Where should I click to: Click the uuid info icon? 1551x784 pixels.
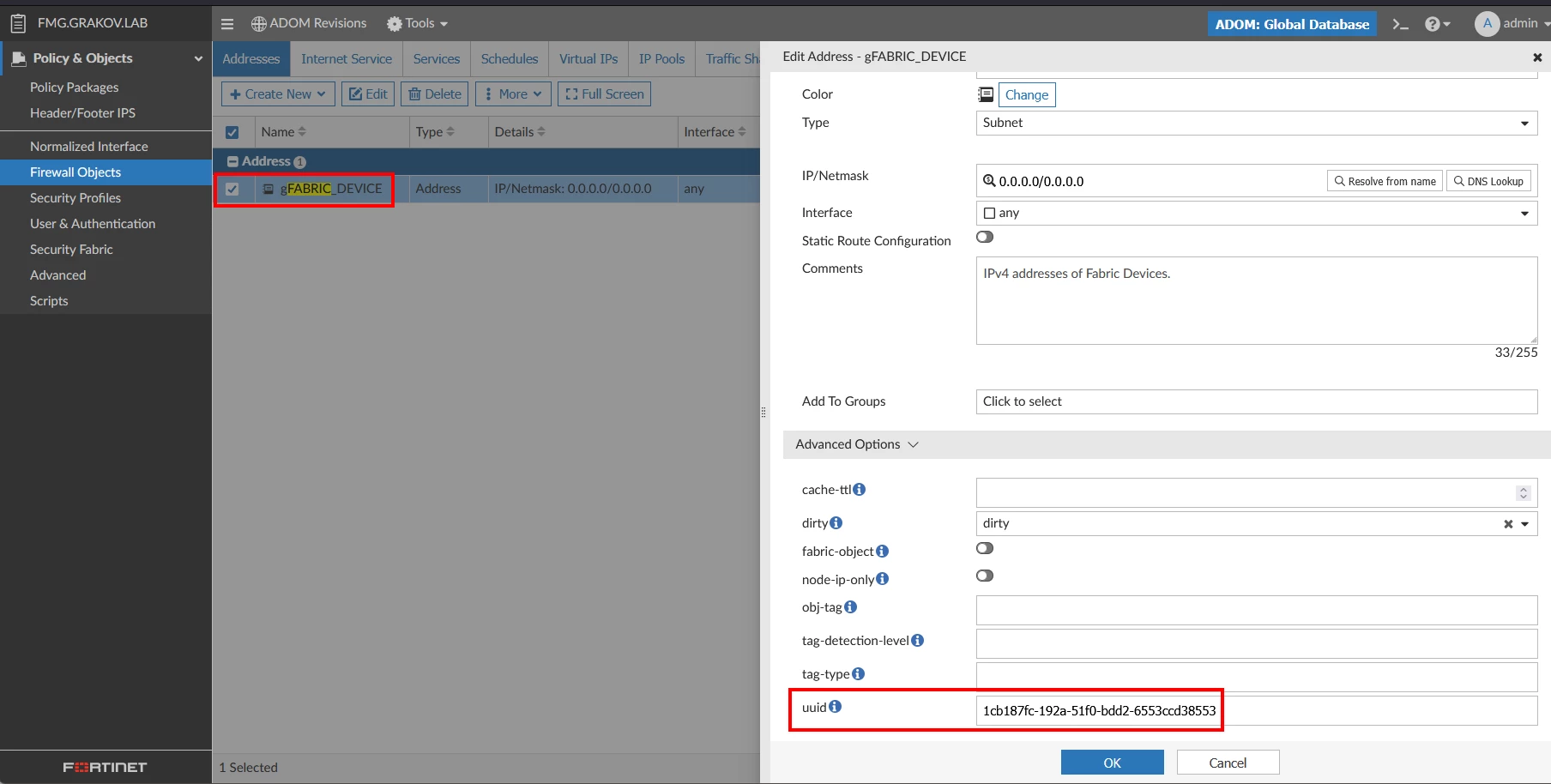click(x=835, y=707)
